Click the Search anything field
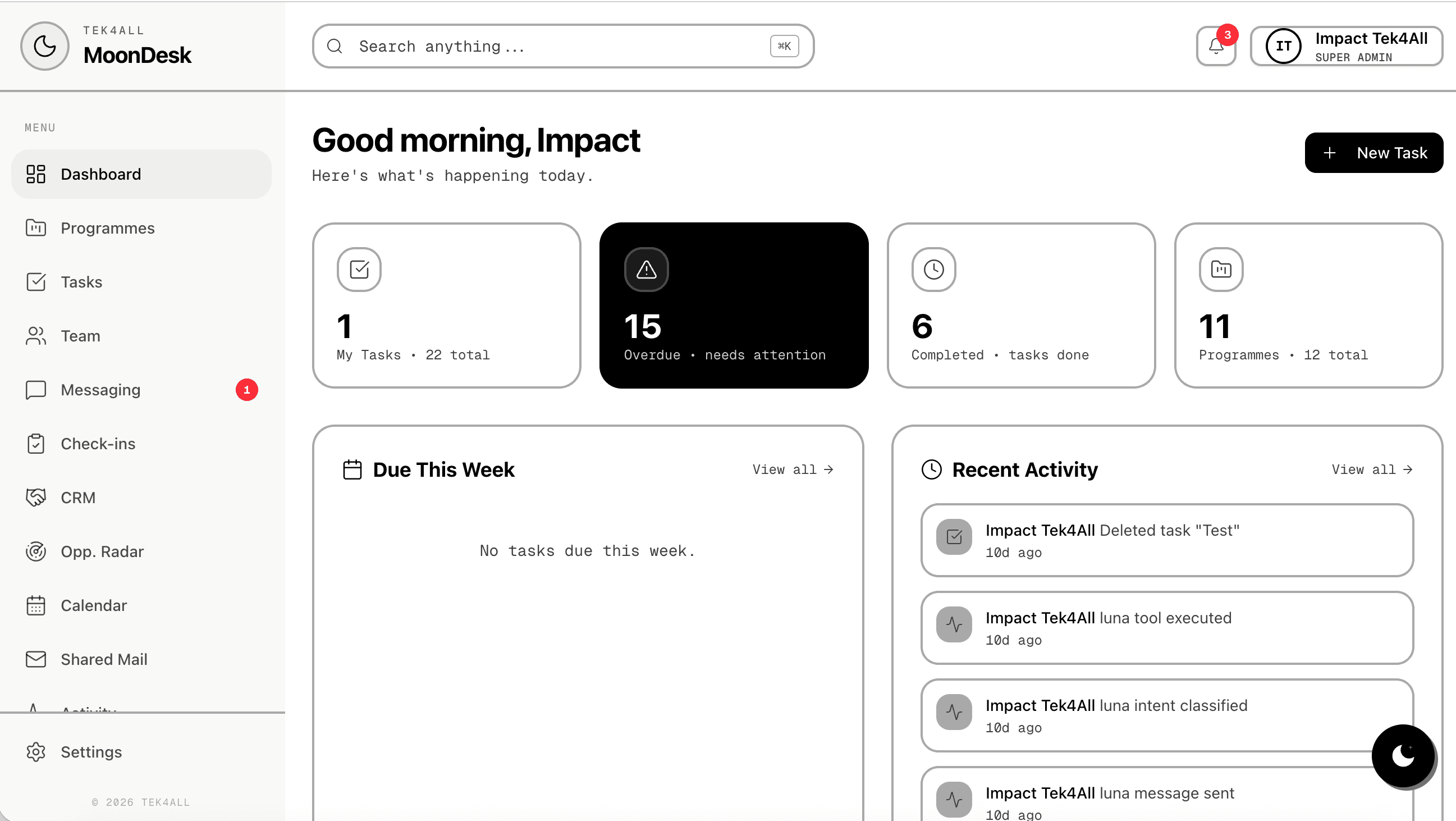 (562, 46)
